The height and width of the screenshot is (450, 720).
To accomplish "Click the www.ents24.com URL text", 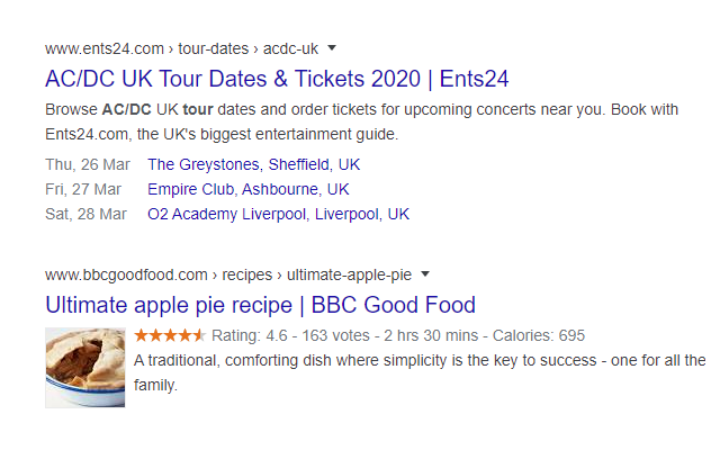I will tap(104, 49).
